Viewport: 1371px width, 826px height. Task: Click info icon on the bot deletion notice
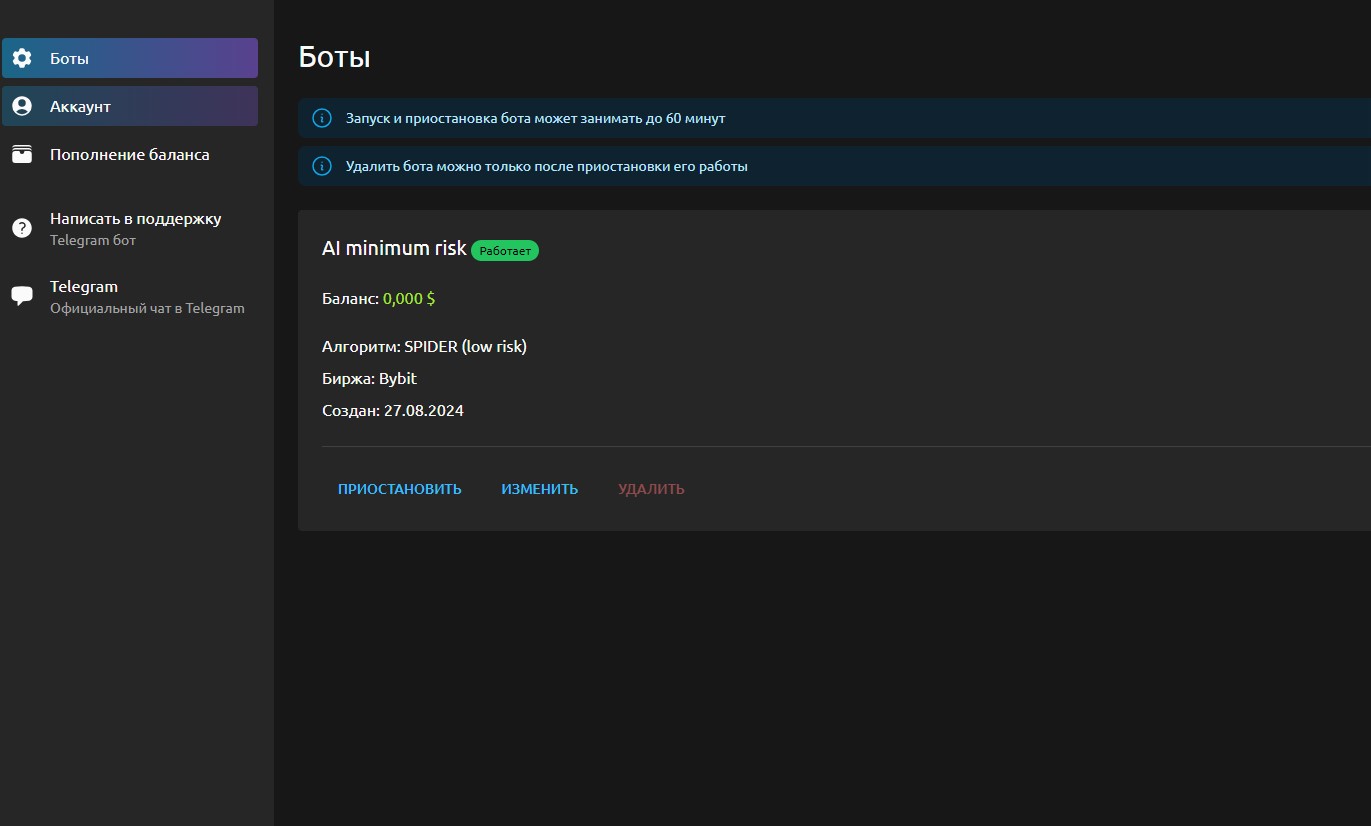[x=322, y=166]
